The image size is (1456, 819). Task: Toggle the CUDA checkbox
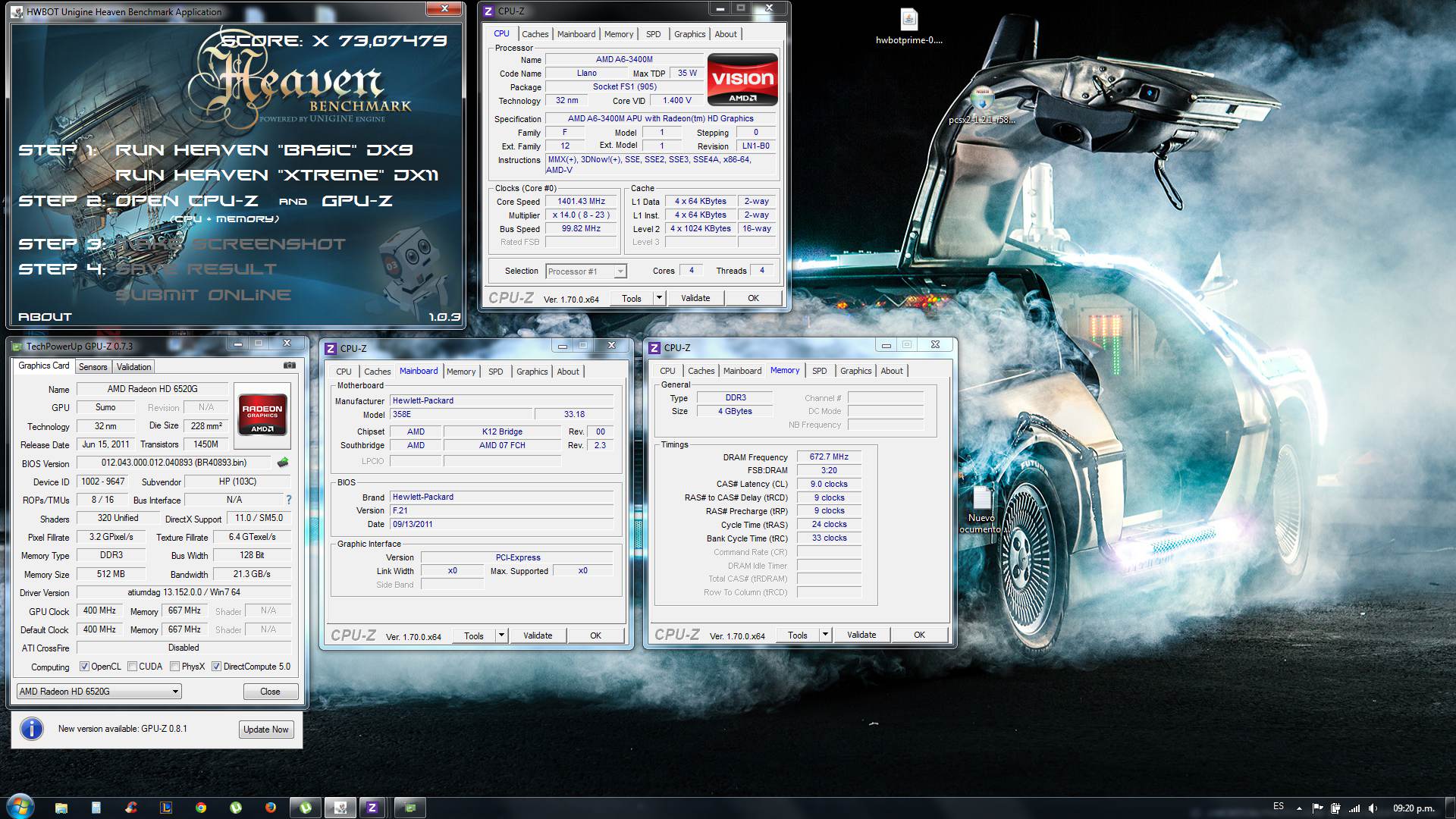coord(133,667)
